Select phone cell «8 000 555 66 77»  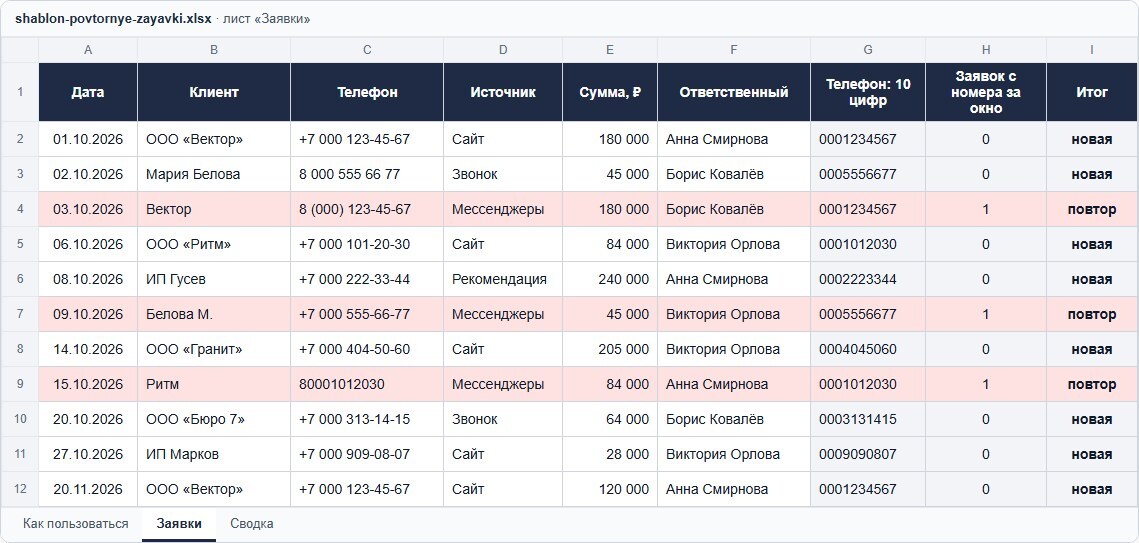click(x=367, y=174)
